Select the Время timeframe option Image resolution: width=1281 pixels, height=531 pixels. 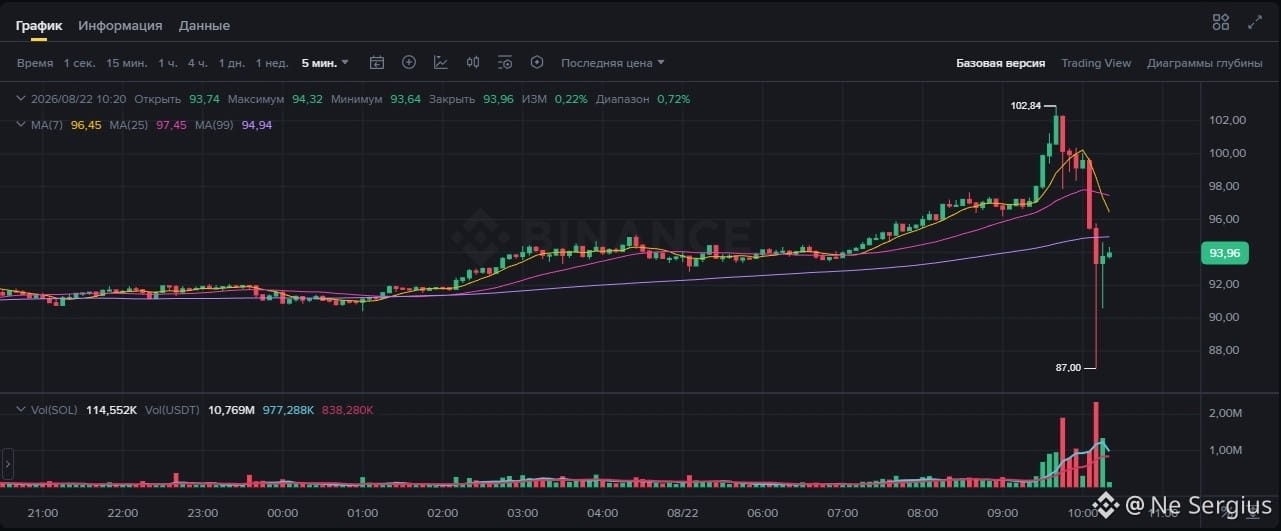[35, 63]
